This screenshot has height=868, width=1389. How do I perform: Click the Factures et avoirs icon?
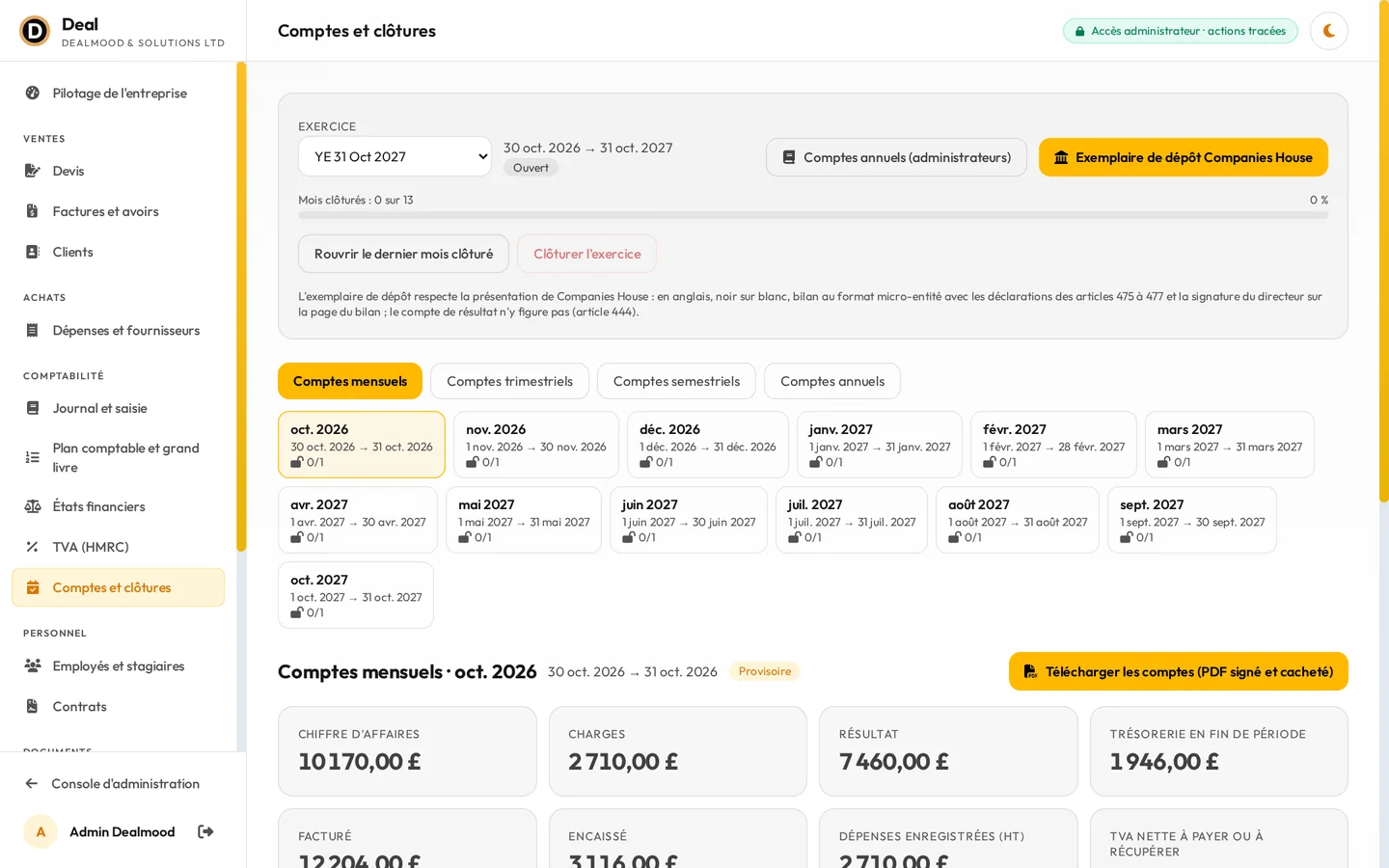point(33,211)
